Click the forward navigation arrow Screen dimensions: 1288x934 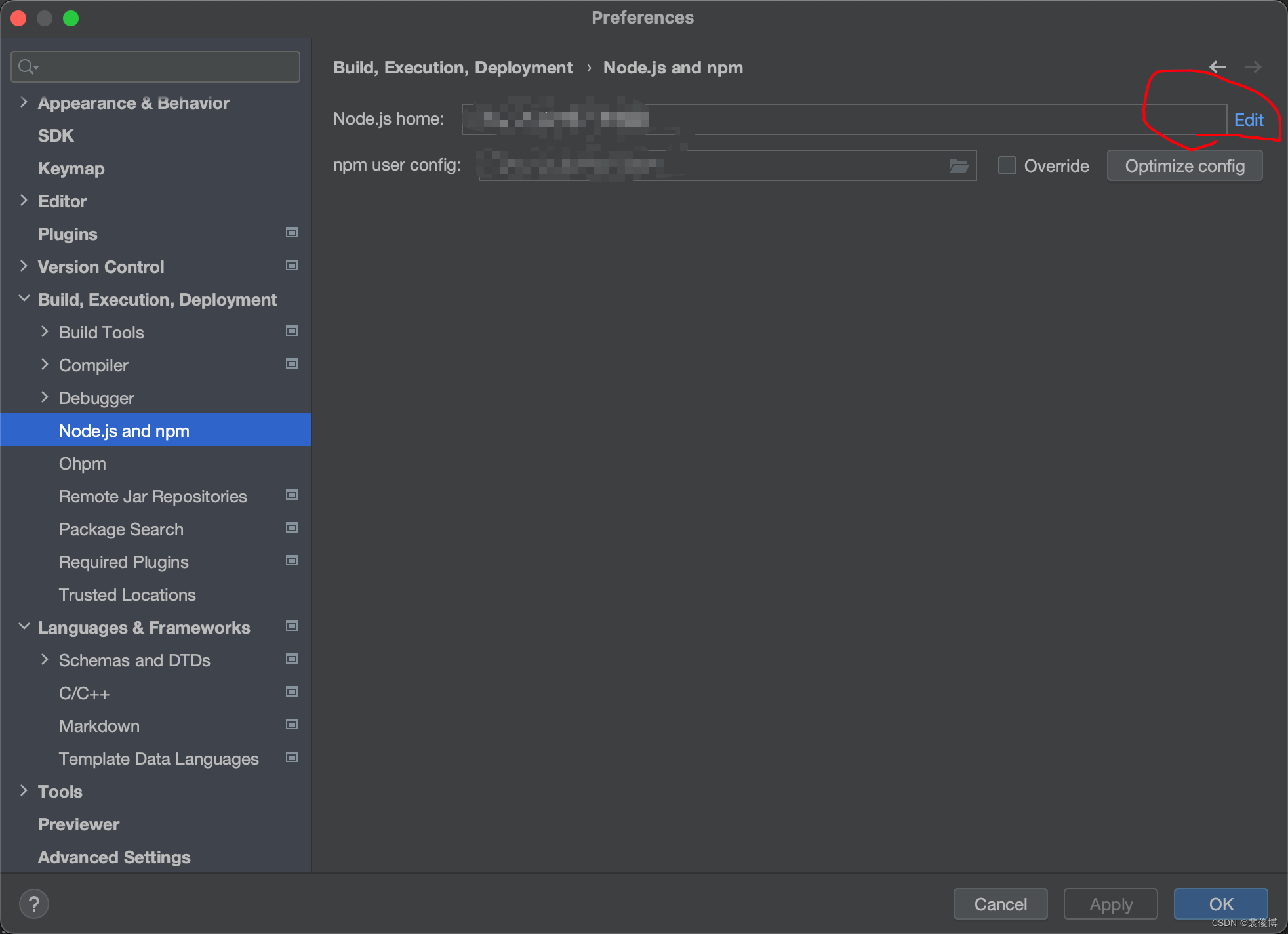[x=1253, y=67]
